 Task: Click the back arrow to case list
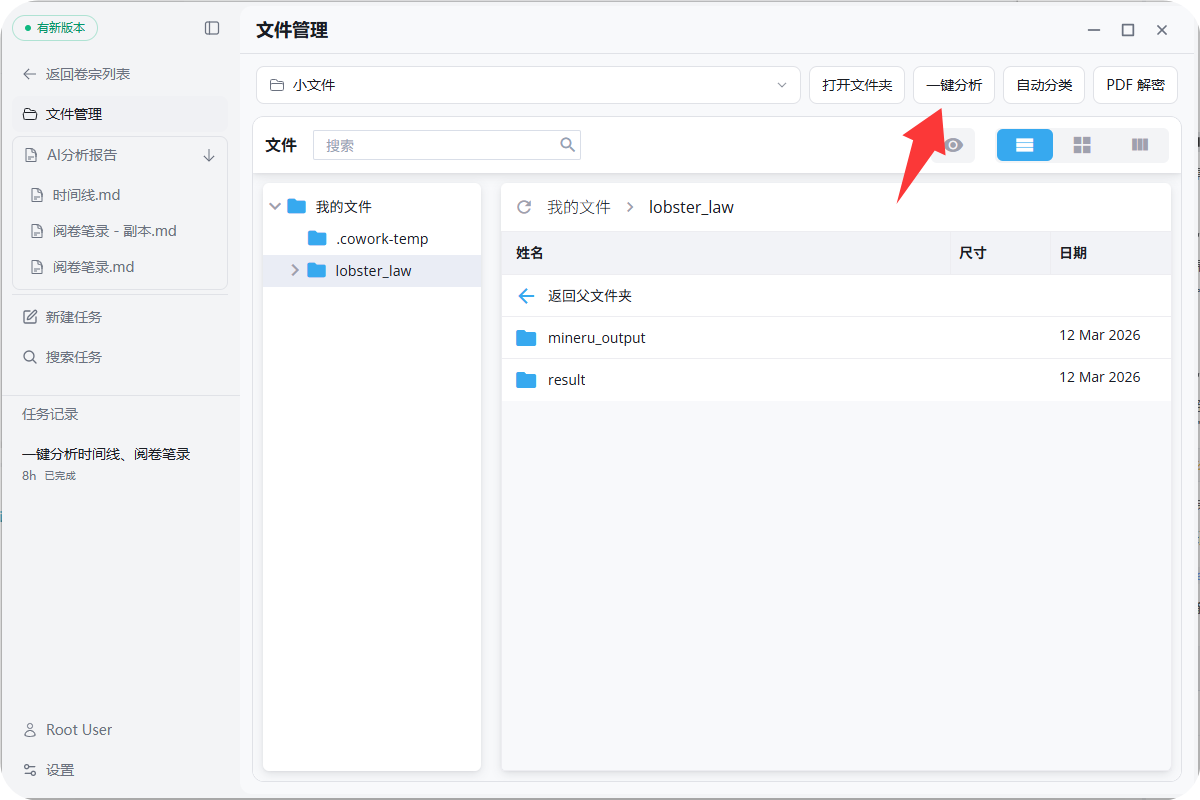[x=30, y=74]
